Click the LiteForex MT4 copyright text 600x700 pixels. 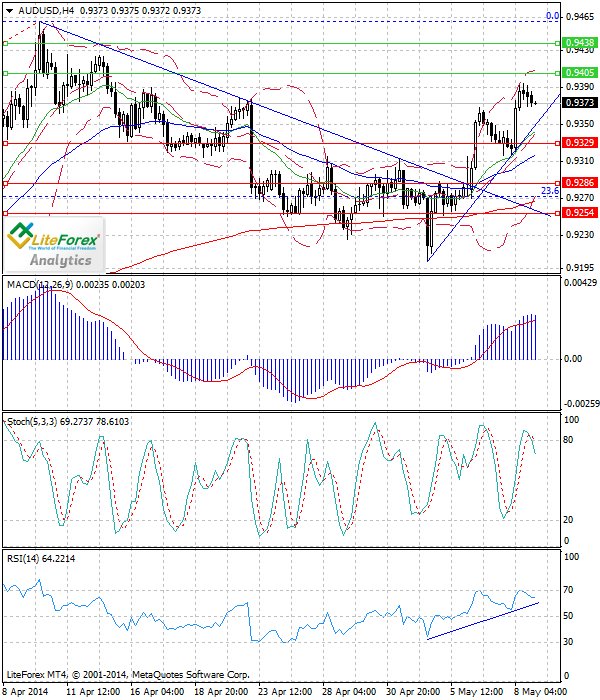tap(128, 675)
